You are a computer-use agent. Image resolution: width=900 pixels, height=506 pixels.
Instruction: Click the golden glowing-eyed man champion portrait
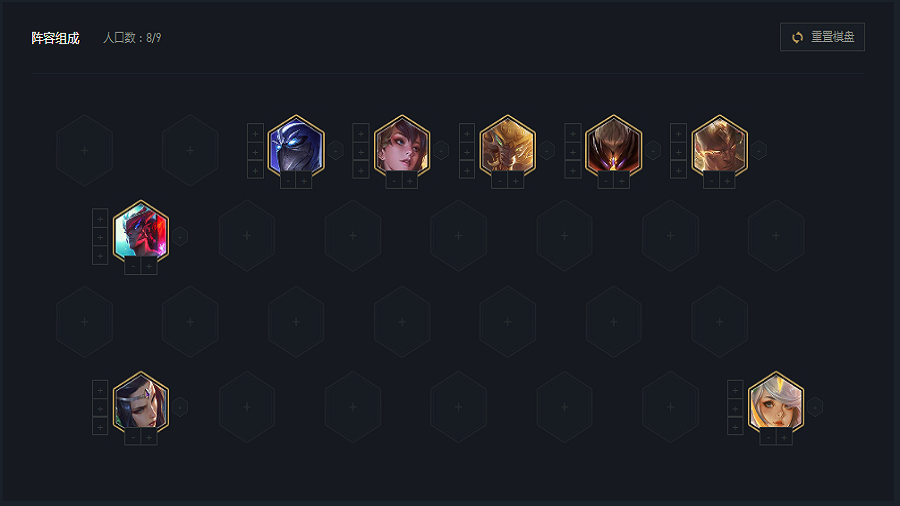[719, 146]
